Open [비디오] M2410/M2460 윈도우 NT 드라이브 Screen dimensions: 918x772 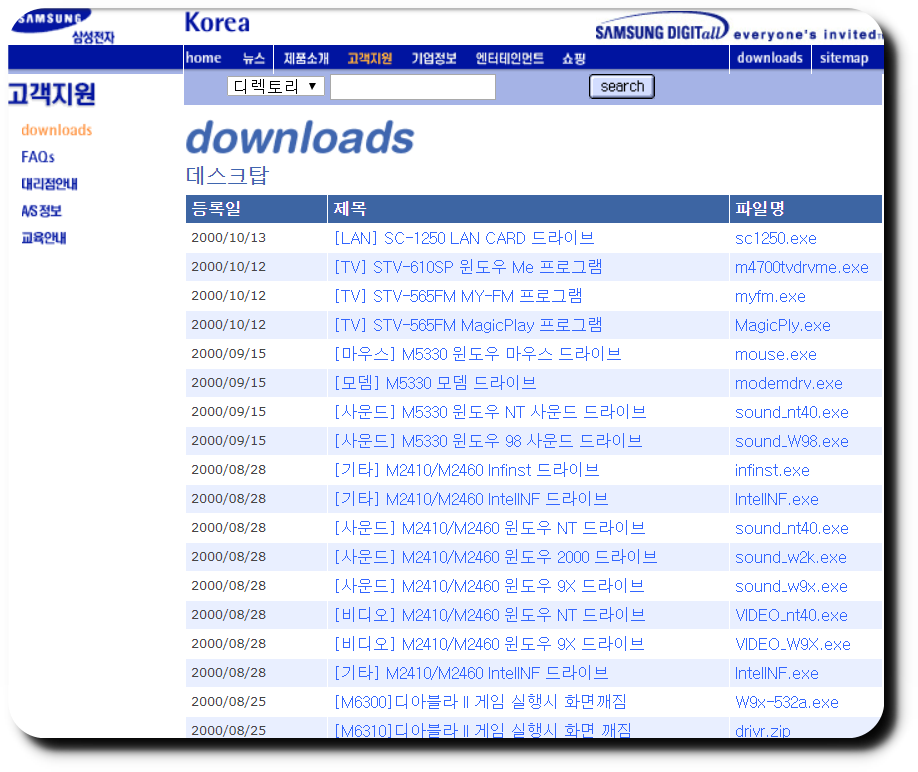(490, 615)
